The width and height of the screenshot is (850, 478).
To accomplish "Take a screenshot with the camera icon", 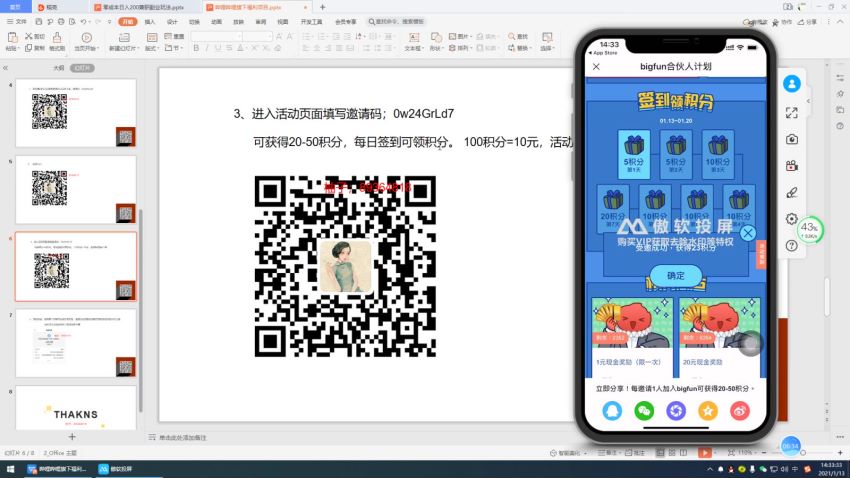I will pos(791,139).
